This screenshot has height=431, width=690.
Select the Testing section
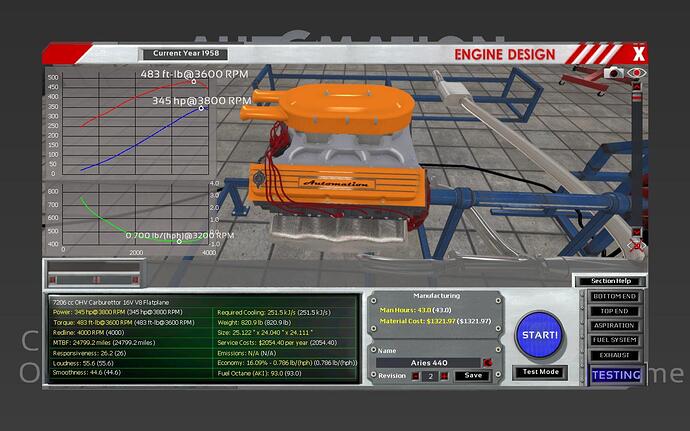click(616, 375)
